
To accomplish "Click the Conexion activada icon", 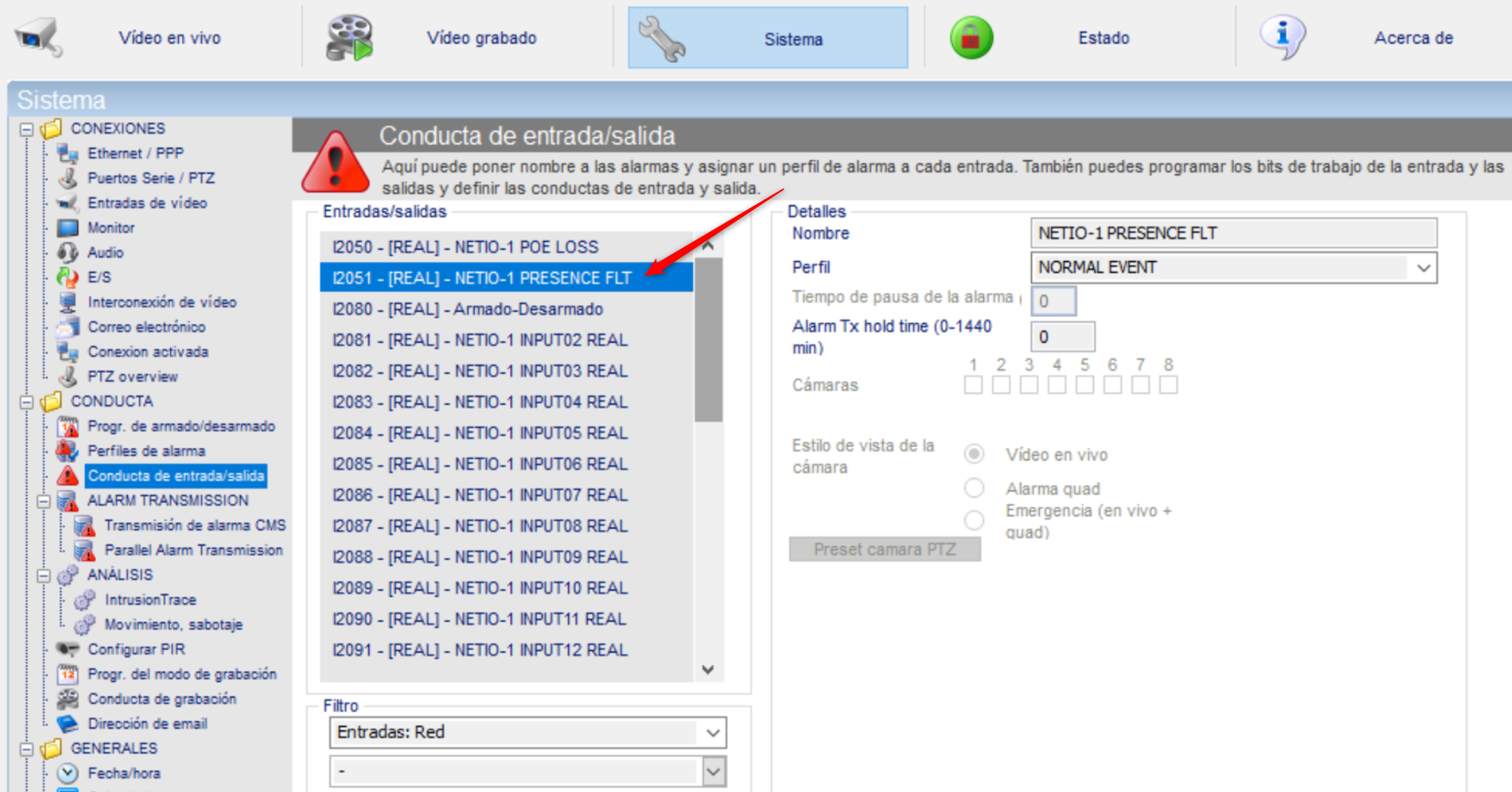I will (68, 352).
